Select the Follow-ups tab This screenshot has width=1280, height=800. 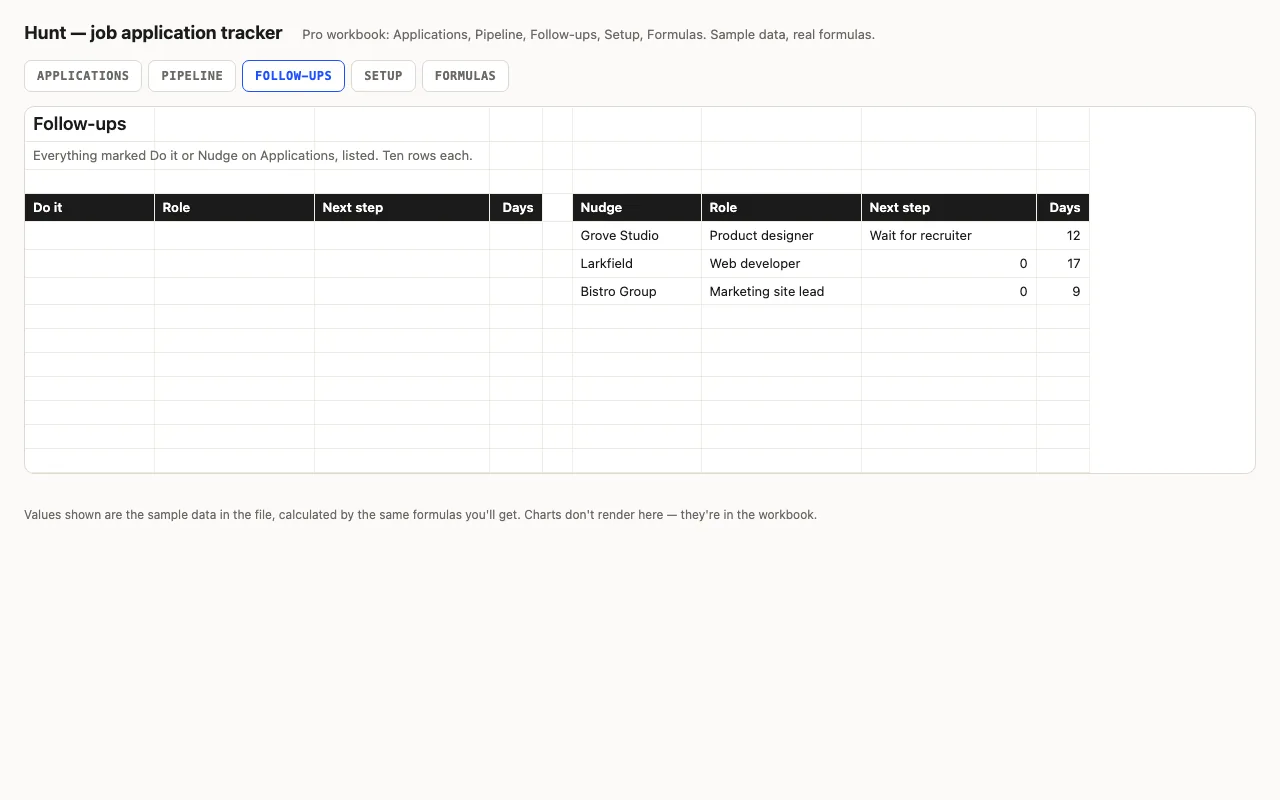point(293,76)
